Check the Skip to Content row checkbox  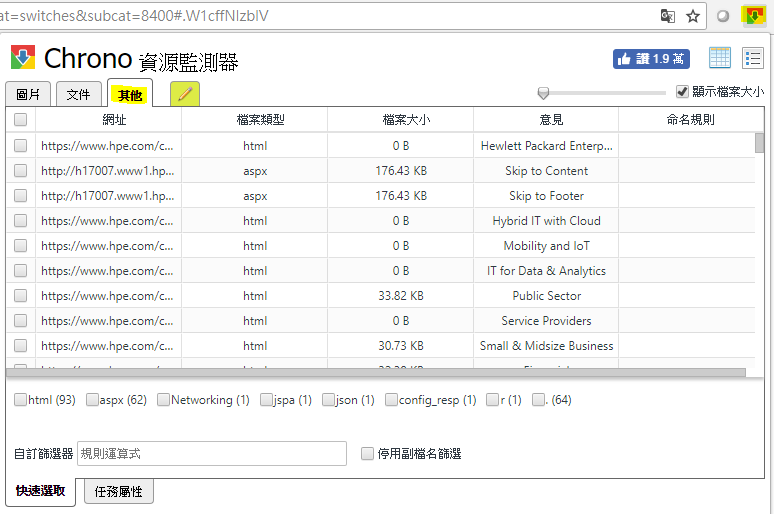coord(21,170)
